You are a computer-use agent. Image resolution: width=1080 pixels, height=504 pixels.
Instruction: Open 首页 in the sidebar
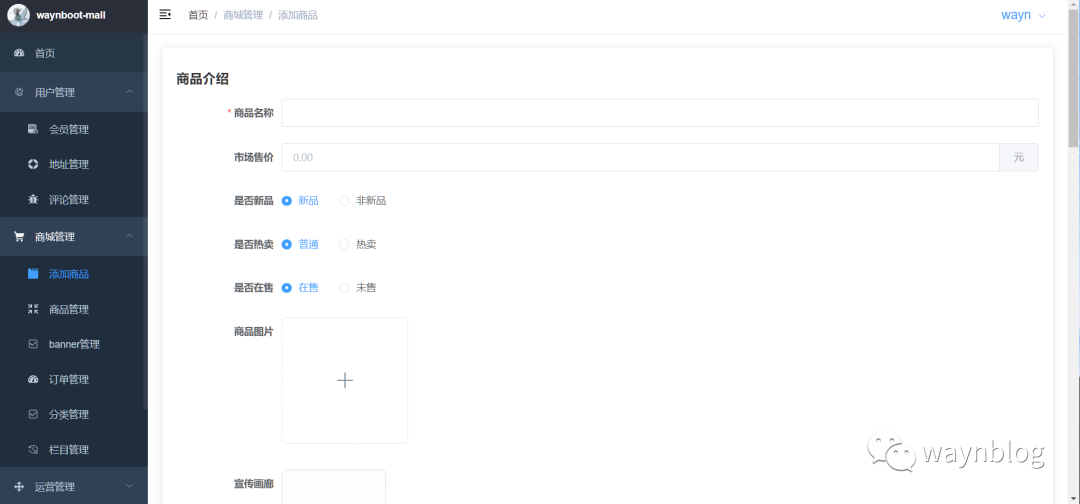tap(74, 53)
